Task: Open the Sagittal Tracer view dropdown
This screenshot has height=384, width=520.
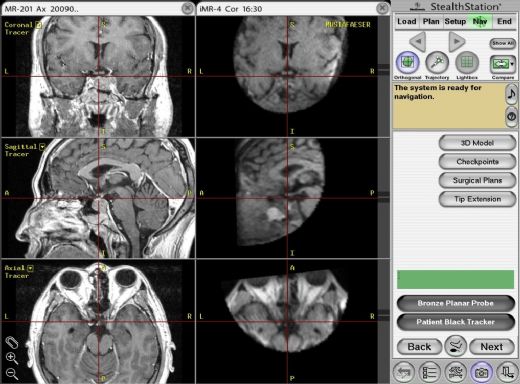Action: point(42,146)
